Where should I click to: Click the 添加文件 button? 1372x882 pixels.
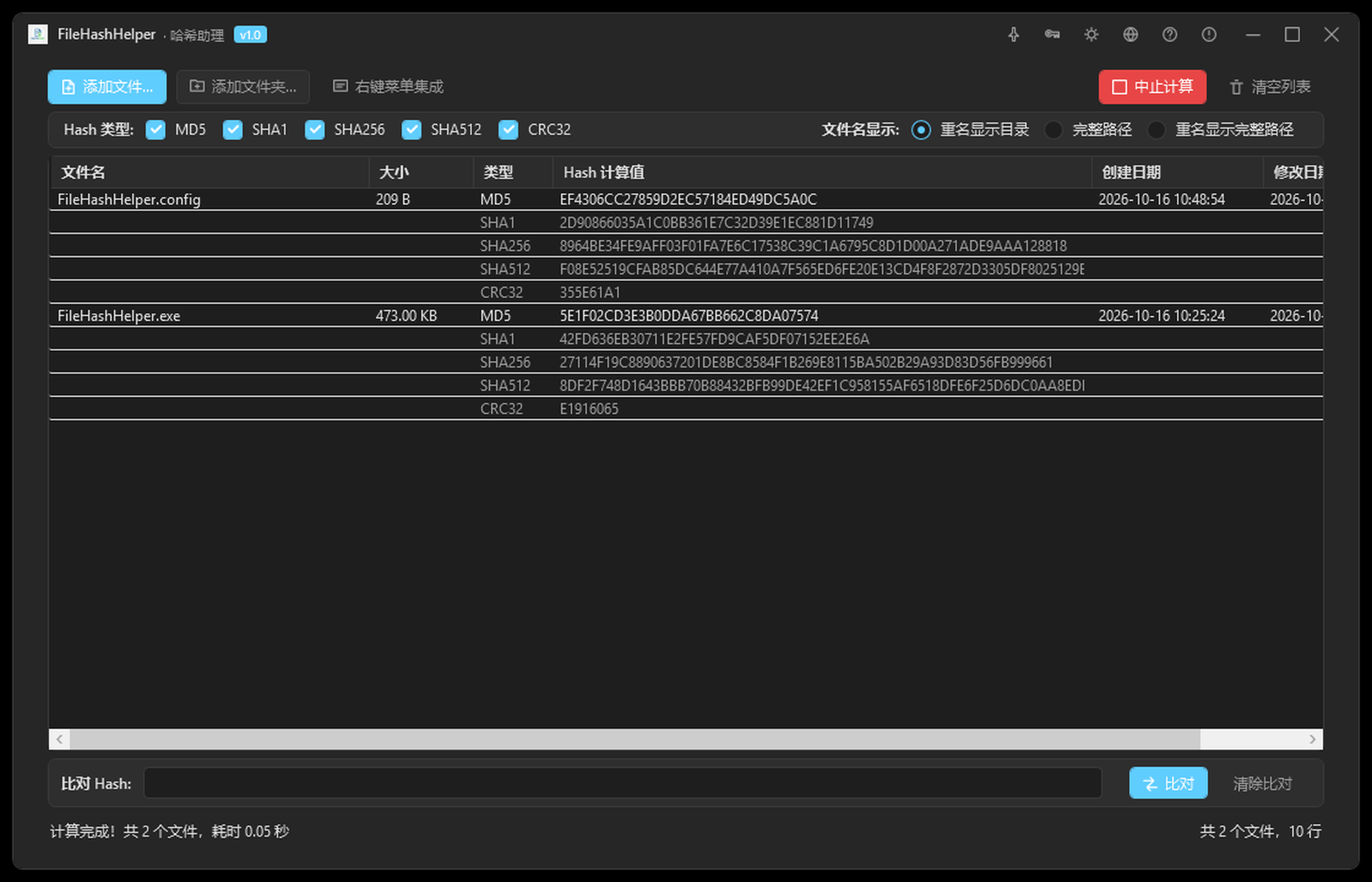107,87
